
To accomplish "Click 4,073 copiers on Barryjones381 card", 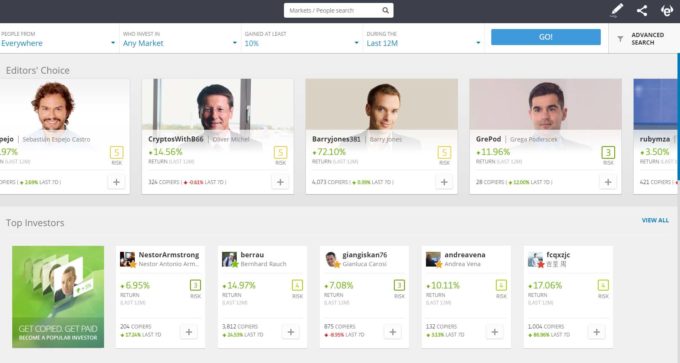I will [331, 182].
